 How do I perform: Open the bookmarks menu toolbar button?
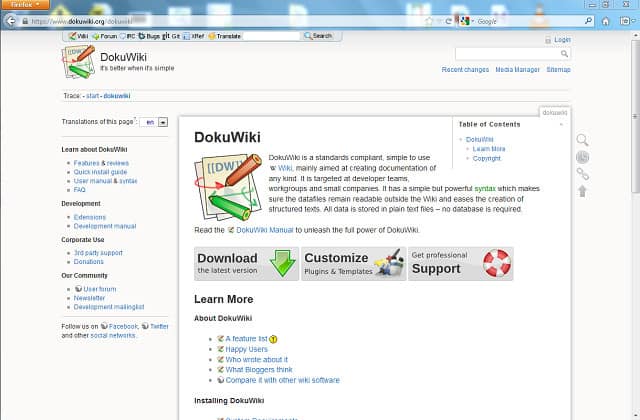627,21
